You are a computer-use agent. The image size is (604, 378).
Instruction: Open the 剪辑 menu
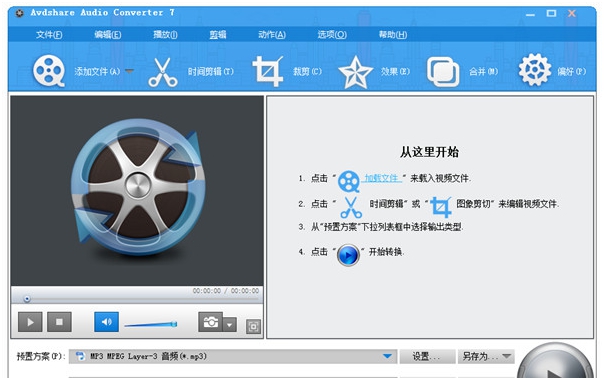coord(218,35)
